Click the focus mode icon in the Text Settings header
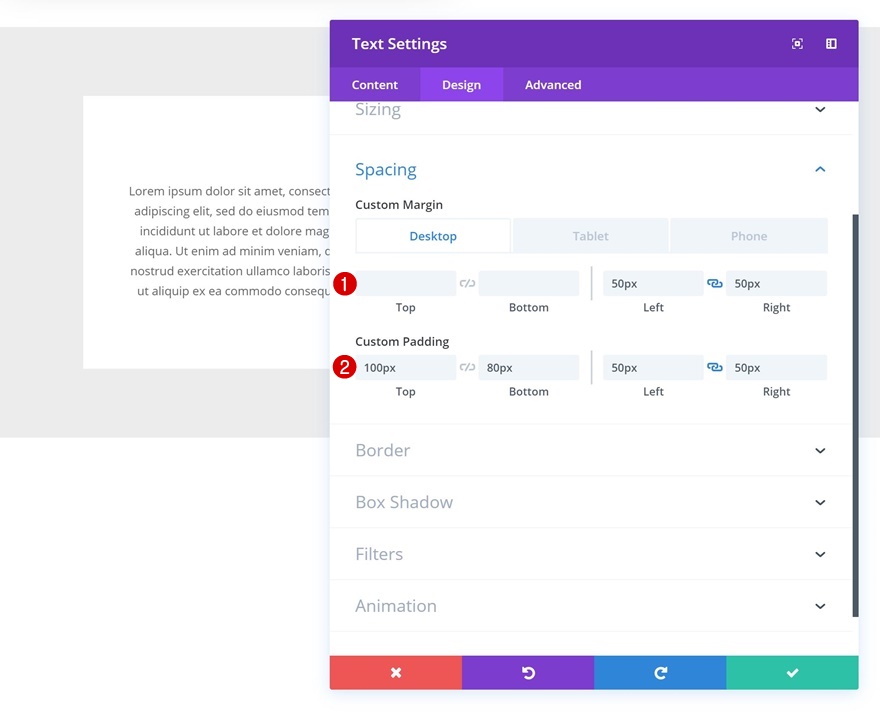This screenshot has height=714, width=880. pos(796,43)
